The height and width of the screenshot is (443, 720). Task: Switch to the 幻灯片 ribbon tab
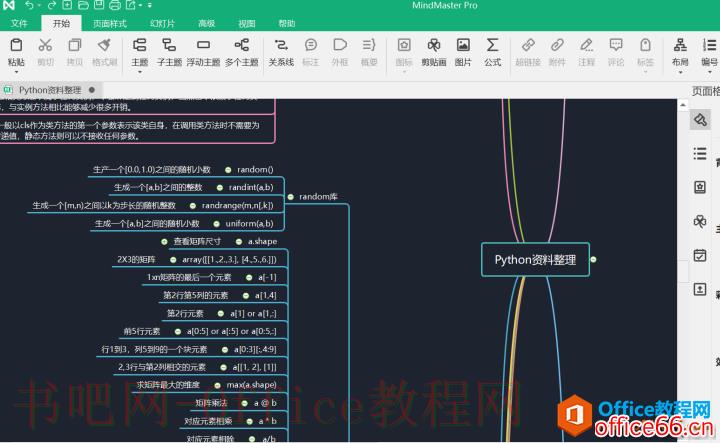coord(163,23)
